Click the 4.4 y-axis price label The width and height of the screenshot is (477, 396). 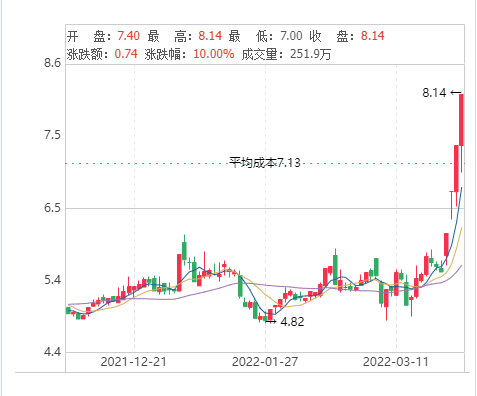point(53,352)
